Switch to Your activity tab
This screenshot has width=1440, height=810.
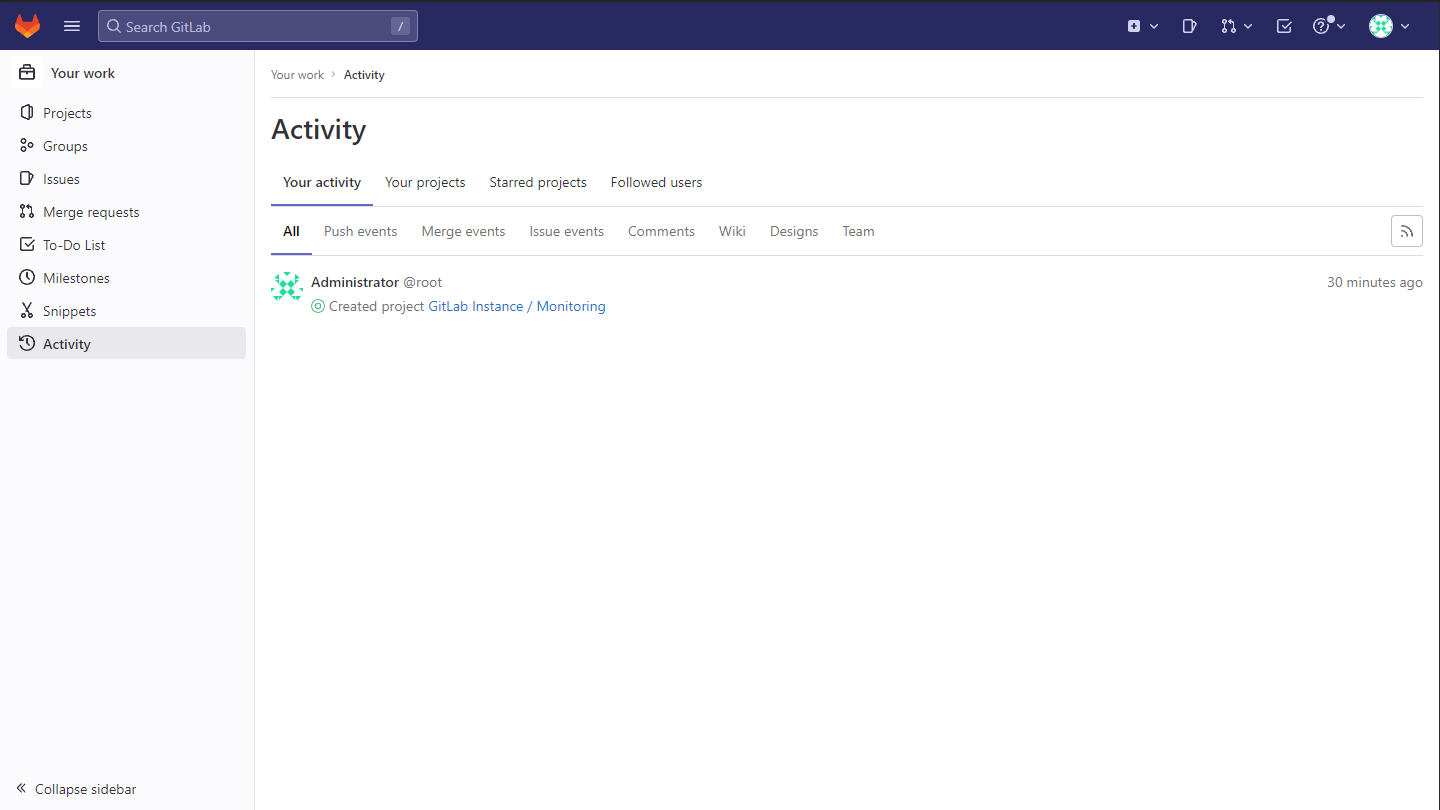click(x=322, y=183)
